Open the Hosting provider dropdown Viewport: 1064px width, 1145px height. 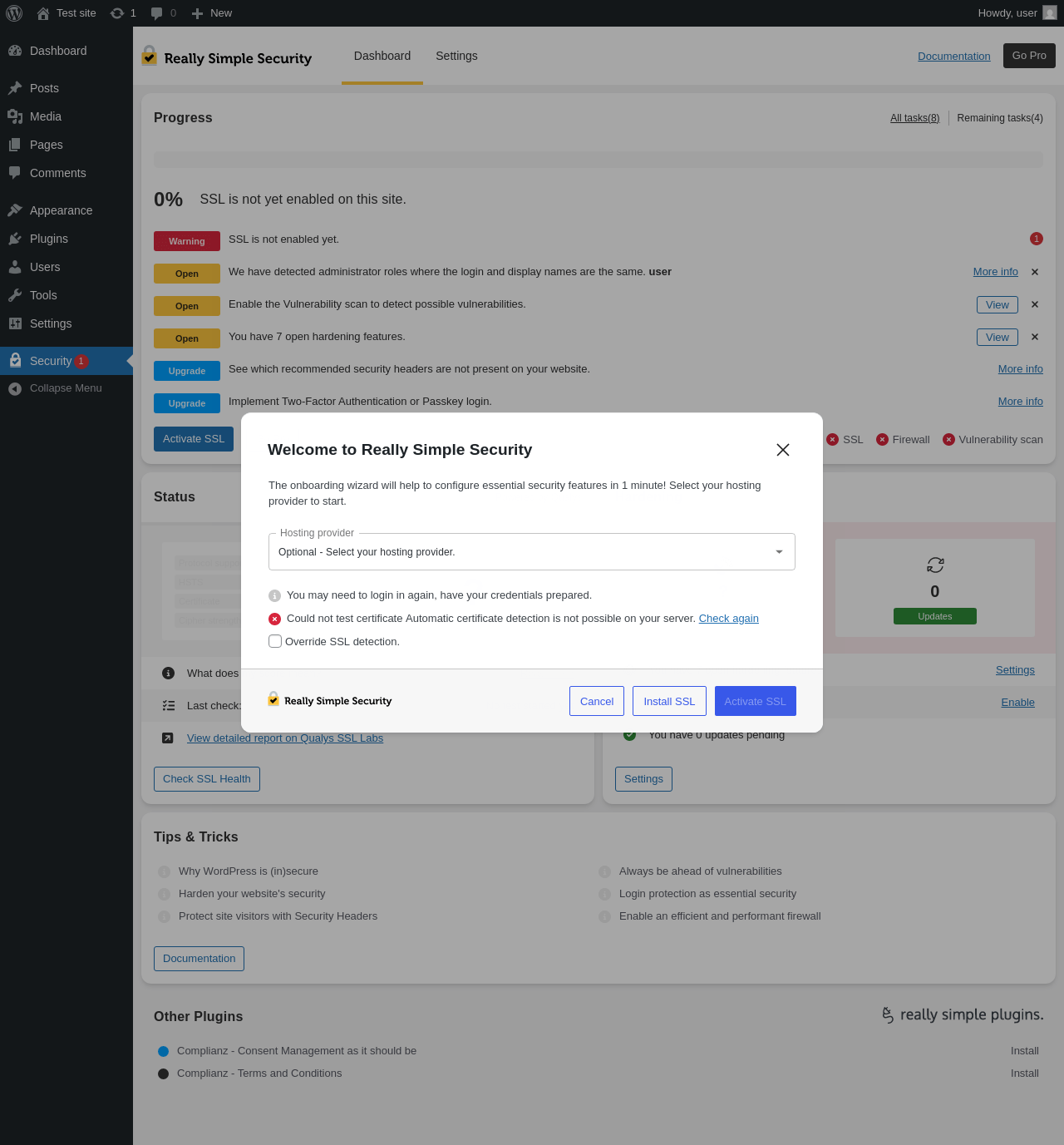[x=532, y=551]
